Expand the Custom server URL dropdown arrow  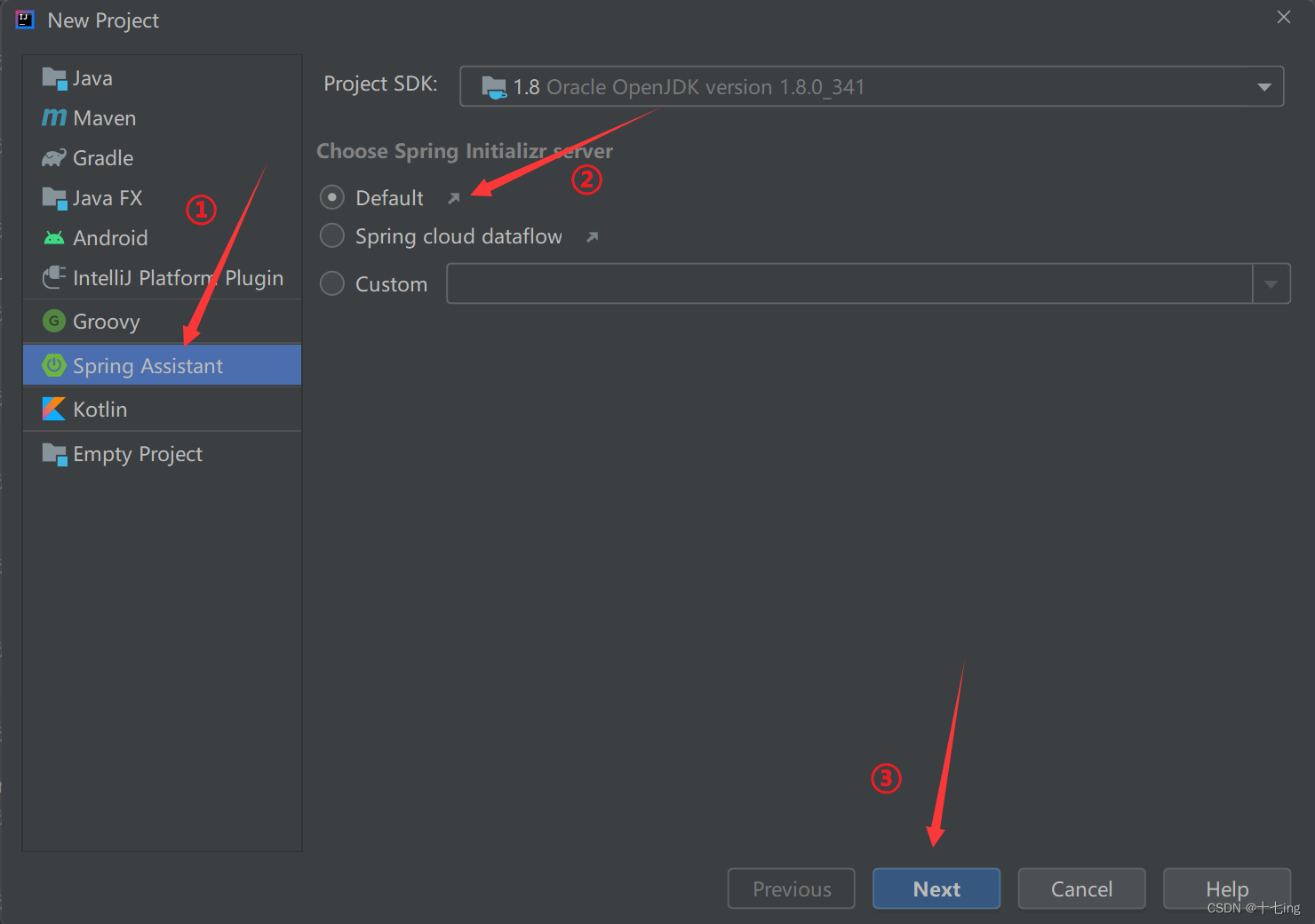pyautogui.click(x=1271, y=284)
